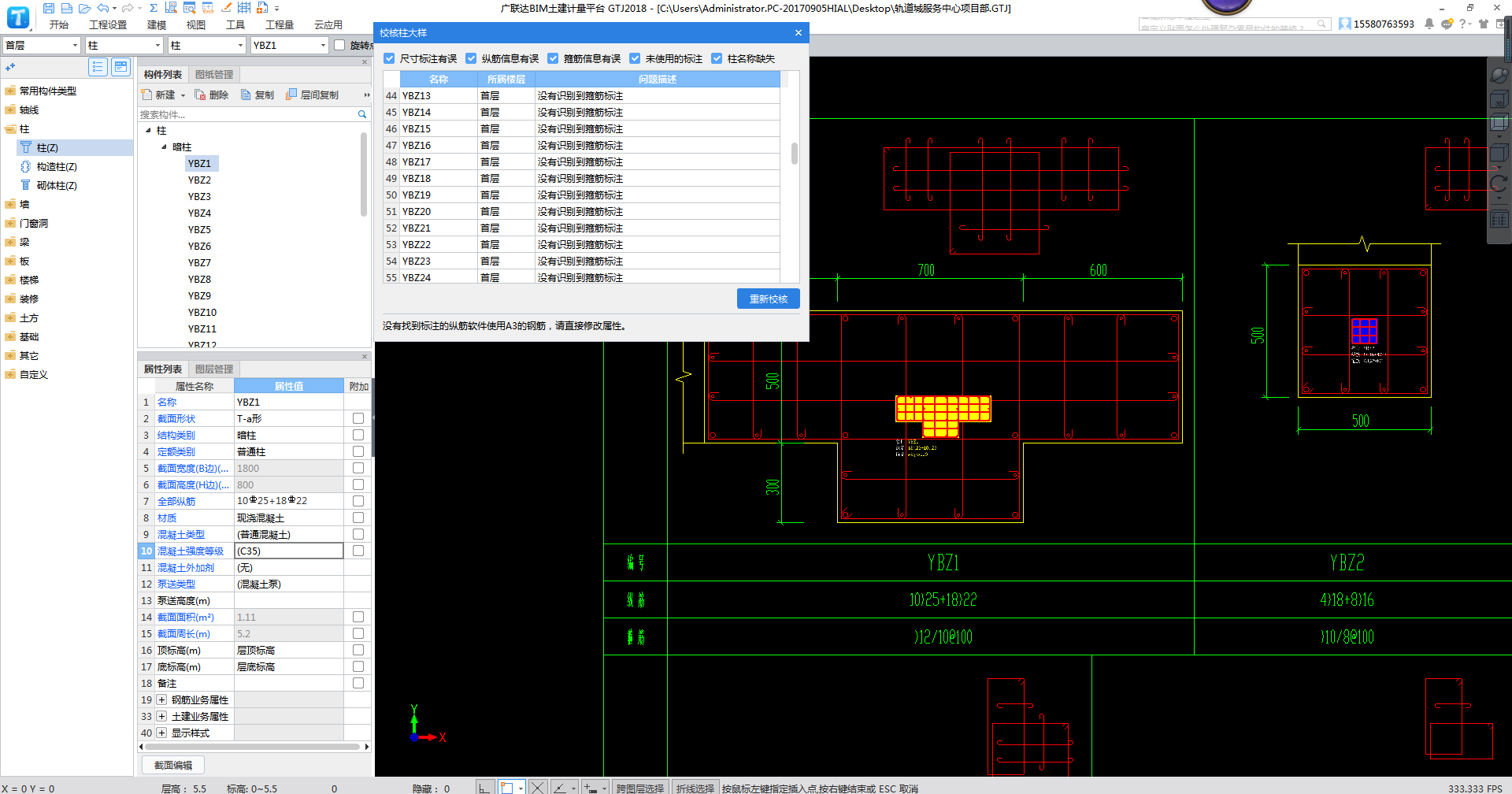Screen dimensions: 1512x794
Task: Switch to 图纸管理 tab in component panel
Action: [214, 74]
